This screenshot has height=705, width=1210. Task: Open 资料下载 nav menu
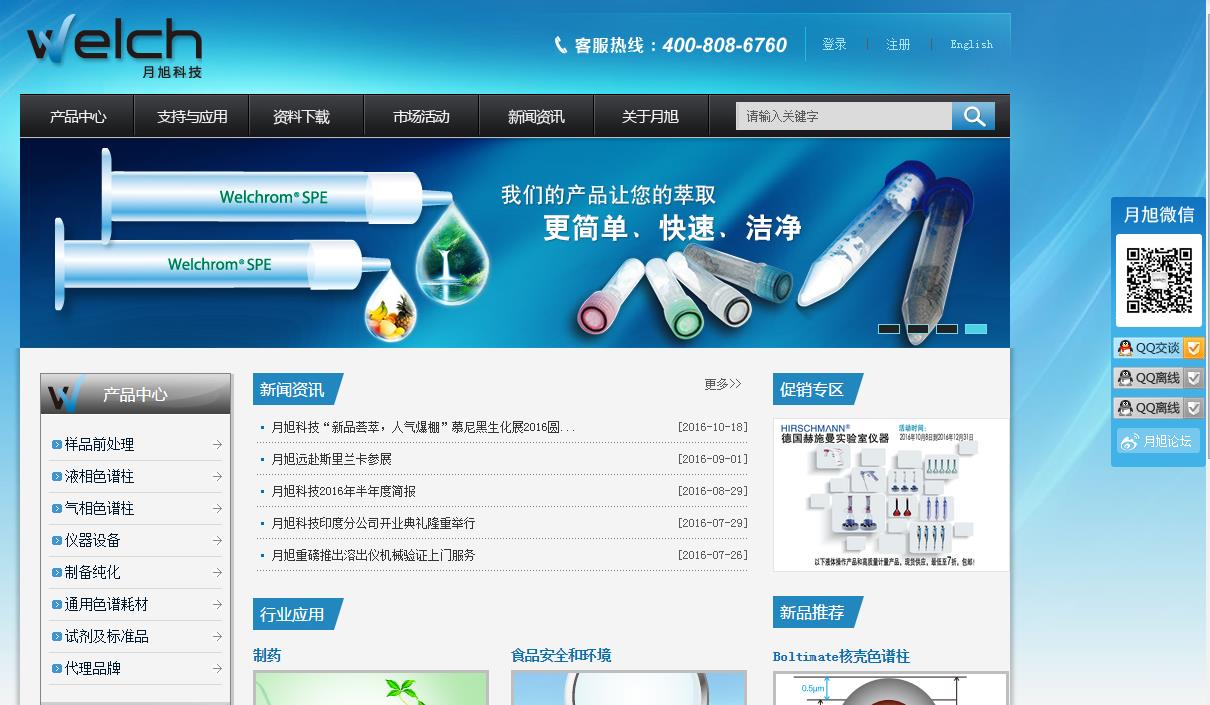click(x=301, y=117)
